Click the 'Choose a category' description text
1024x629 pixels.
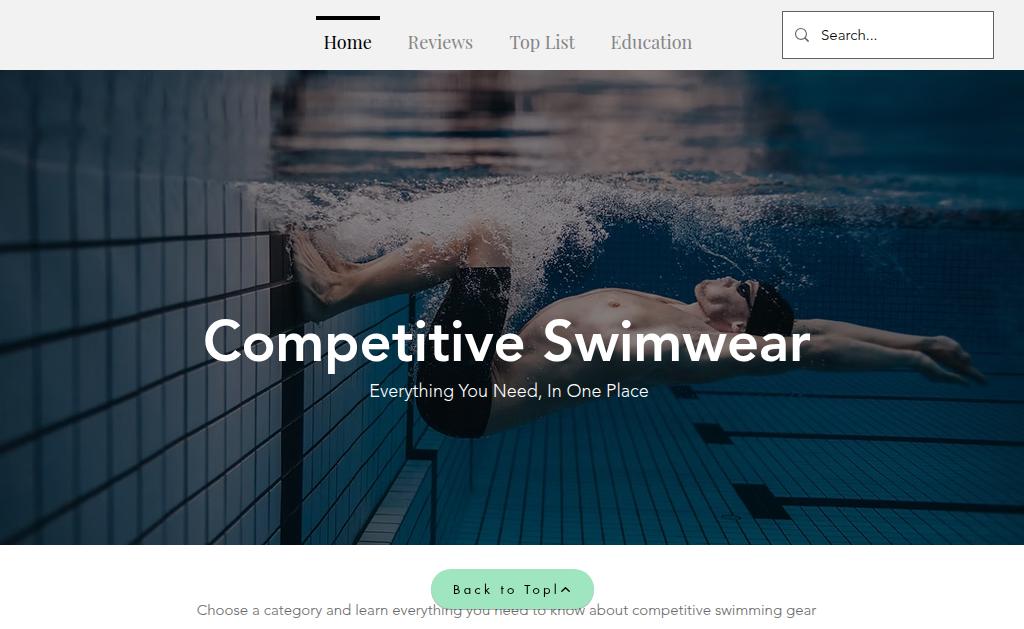(506, 610)
